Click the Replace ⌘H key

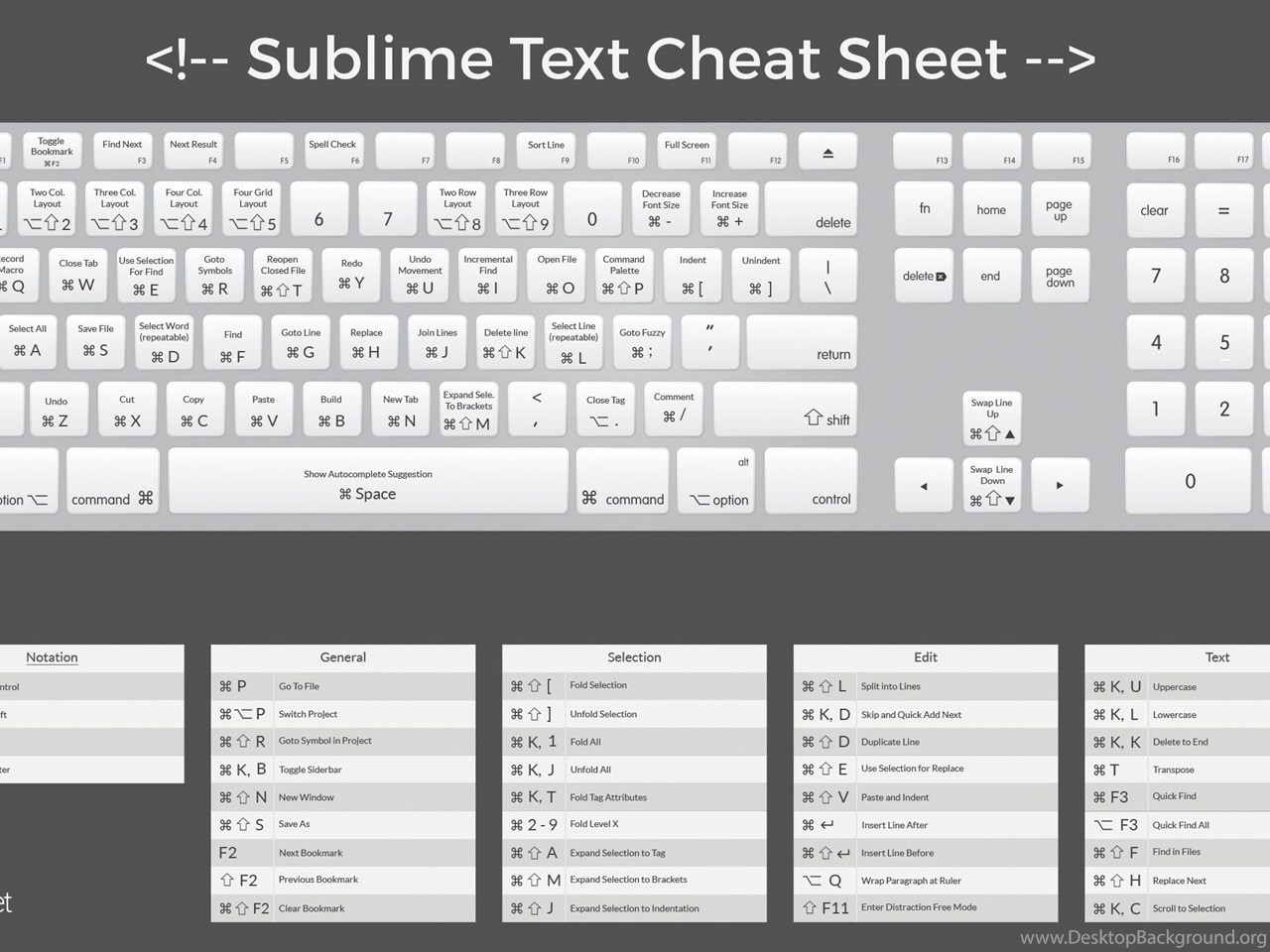point(366,342)
